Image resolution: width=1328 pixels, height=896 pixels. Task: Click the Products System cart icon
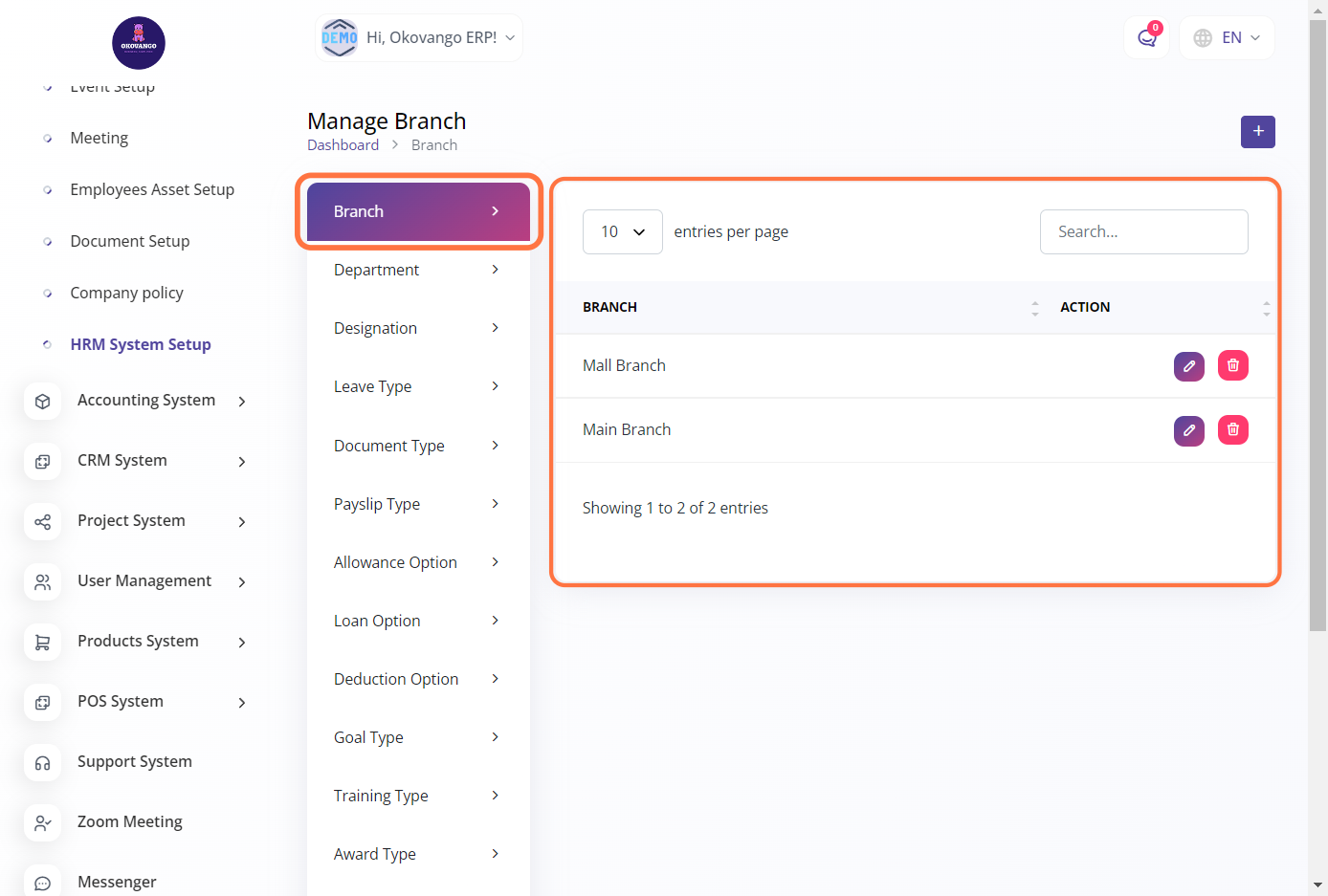43,642
